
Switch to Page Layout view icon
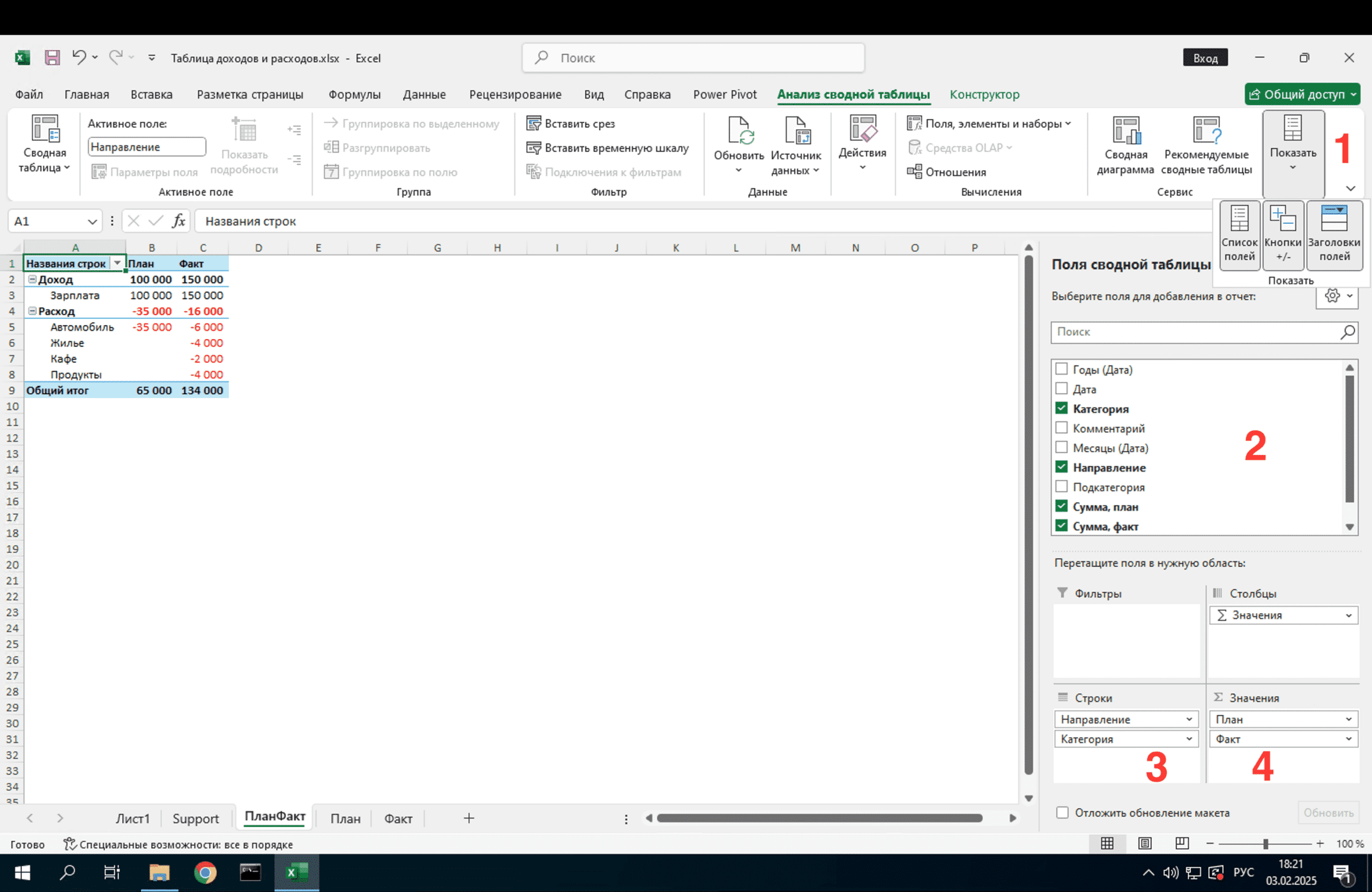click(x=1145, y=844)
